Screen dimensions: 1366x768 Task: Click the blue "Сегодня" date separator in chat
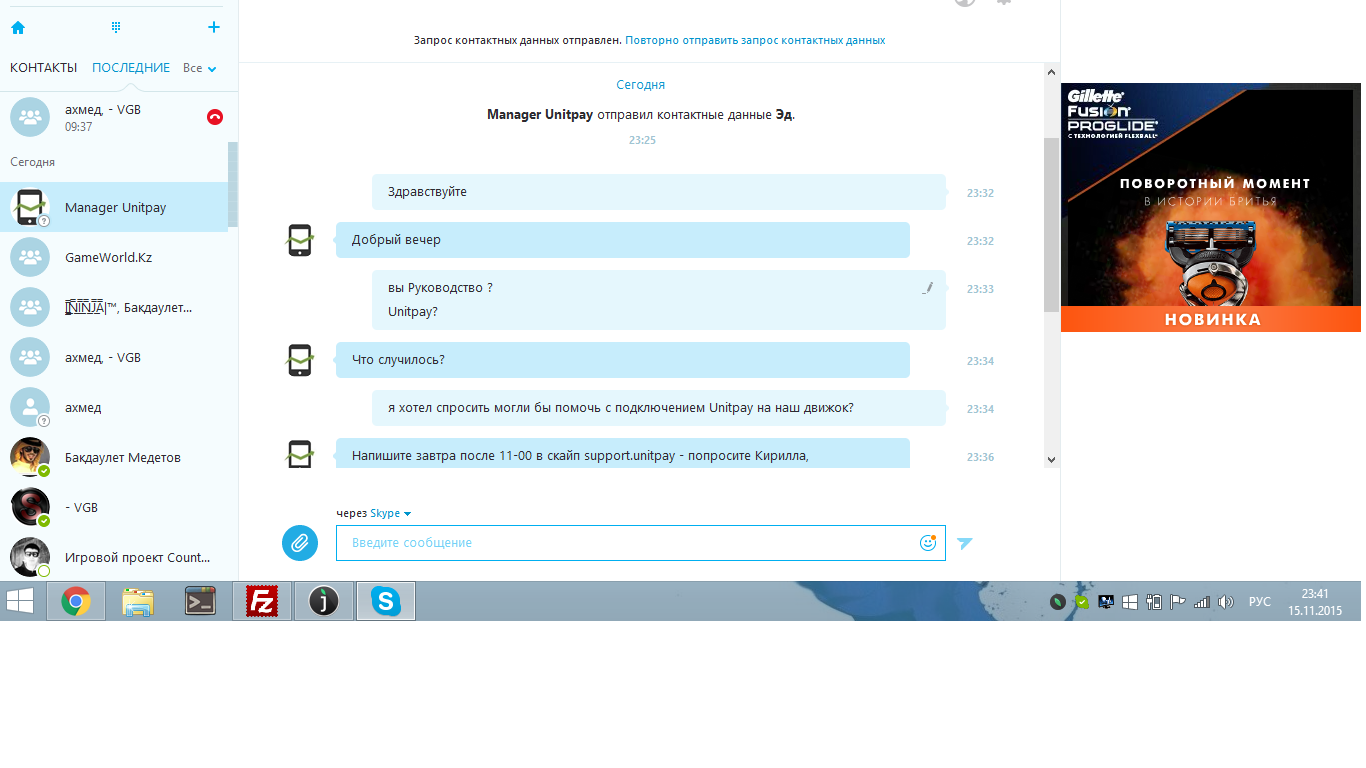(x=641, y=85)
